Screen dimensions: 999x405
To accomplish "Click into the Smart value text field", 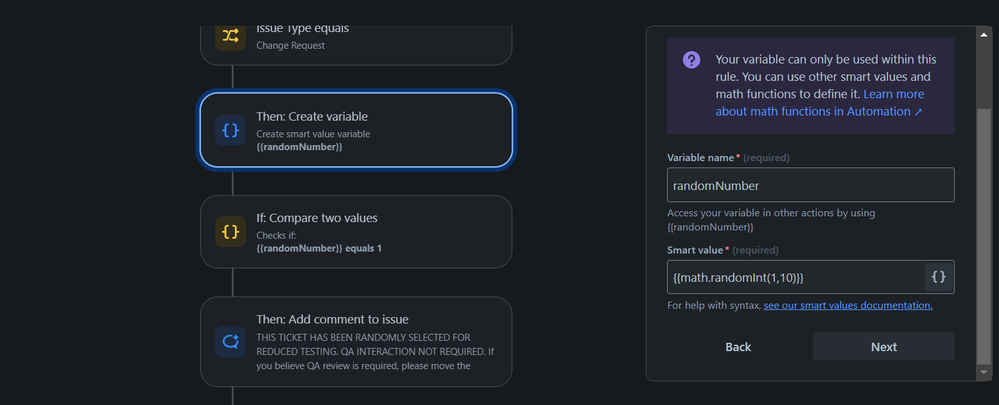I will click(x=795, y=277).
